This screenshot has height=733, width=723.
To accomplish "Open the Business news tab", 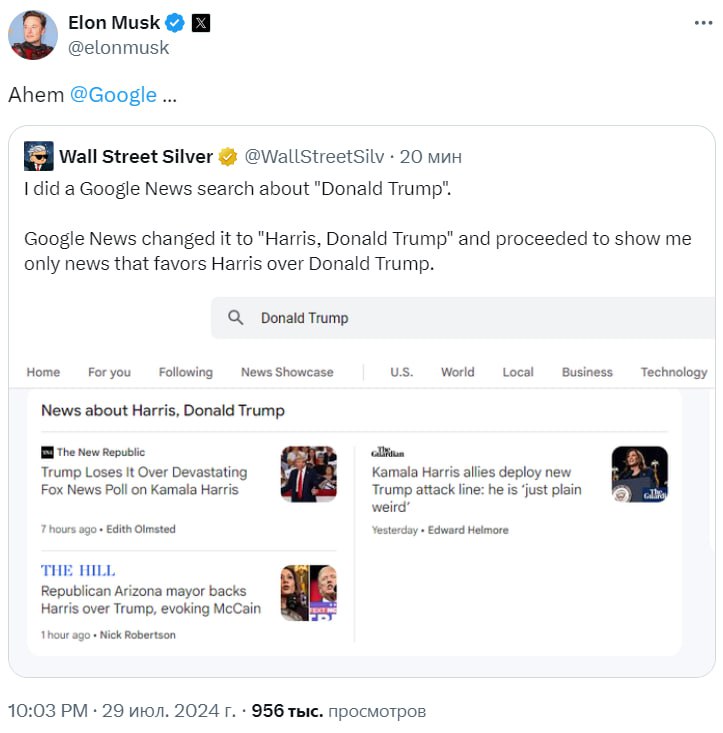I will click(587, 372).
